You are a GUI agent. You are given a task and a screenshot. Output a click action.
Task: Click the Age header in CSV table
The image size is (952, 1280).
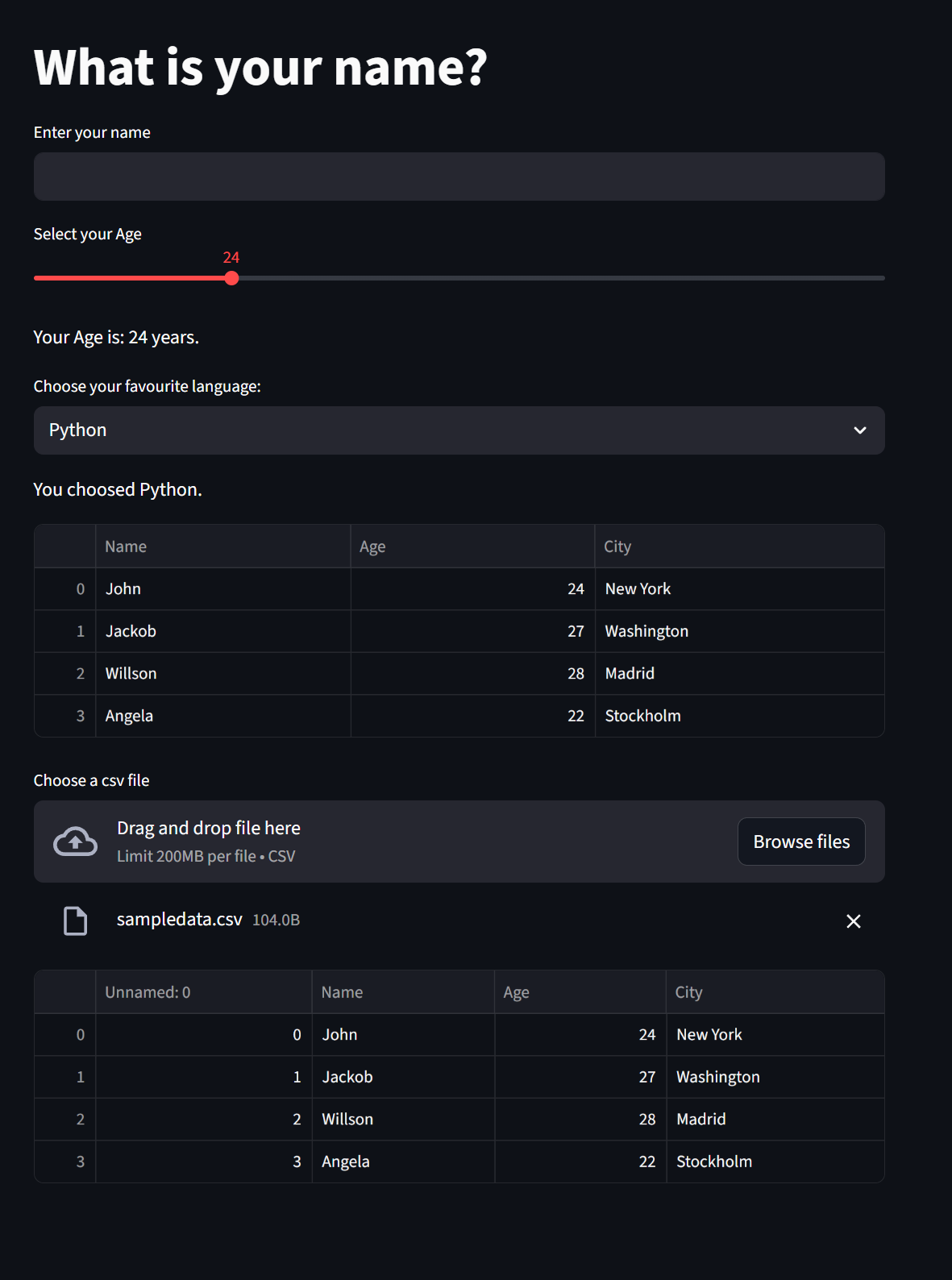580,992
